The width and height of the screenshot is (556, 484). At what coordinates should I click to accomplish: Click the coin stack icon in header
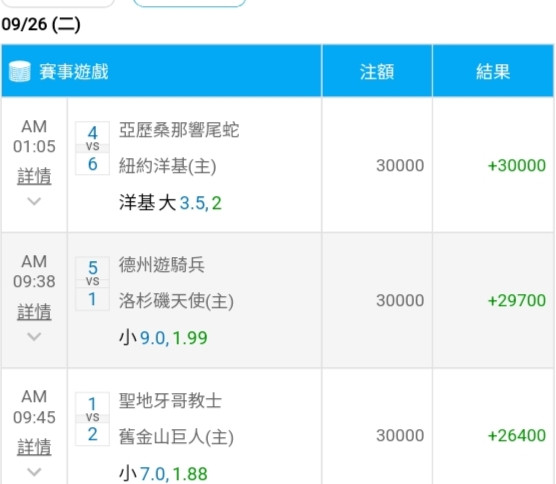20,71
